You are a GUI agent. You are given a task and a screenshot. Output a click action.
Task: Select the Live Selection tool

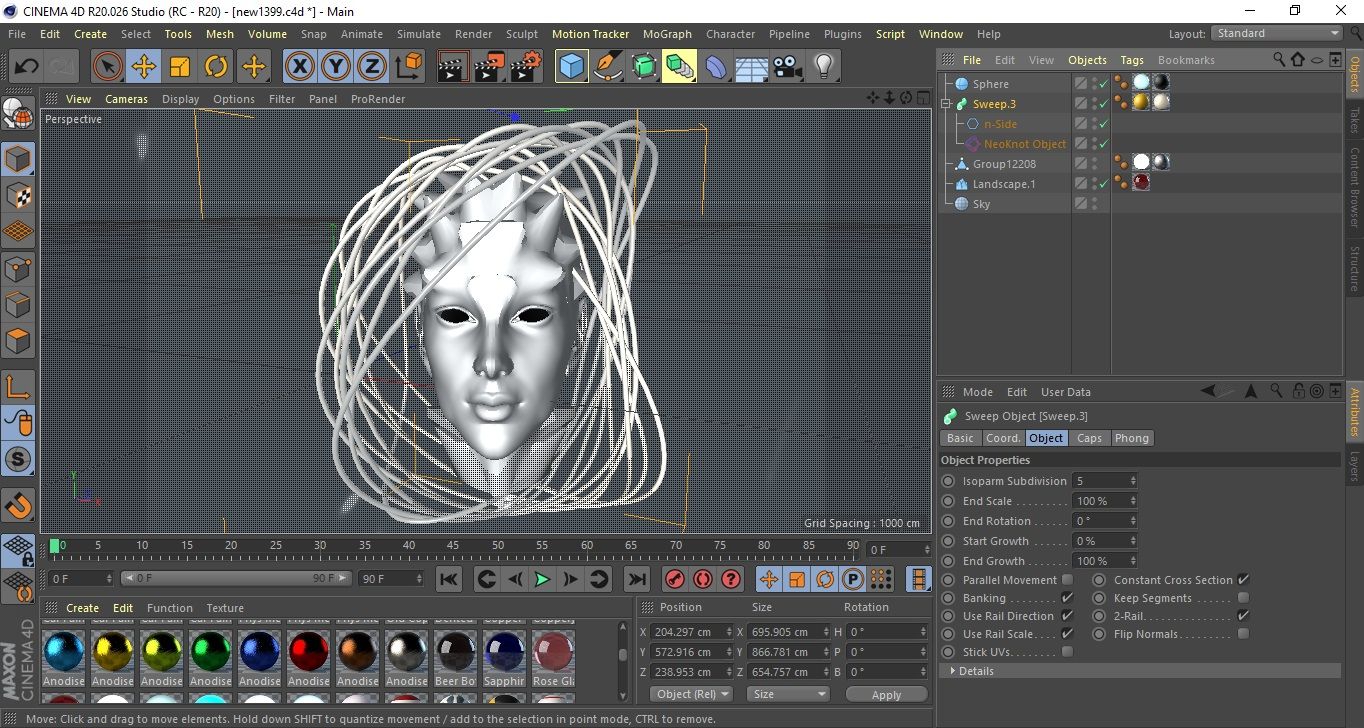coord(107,67)
